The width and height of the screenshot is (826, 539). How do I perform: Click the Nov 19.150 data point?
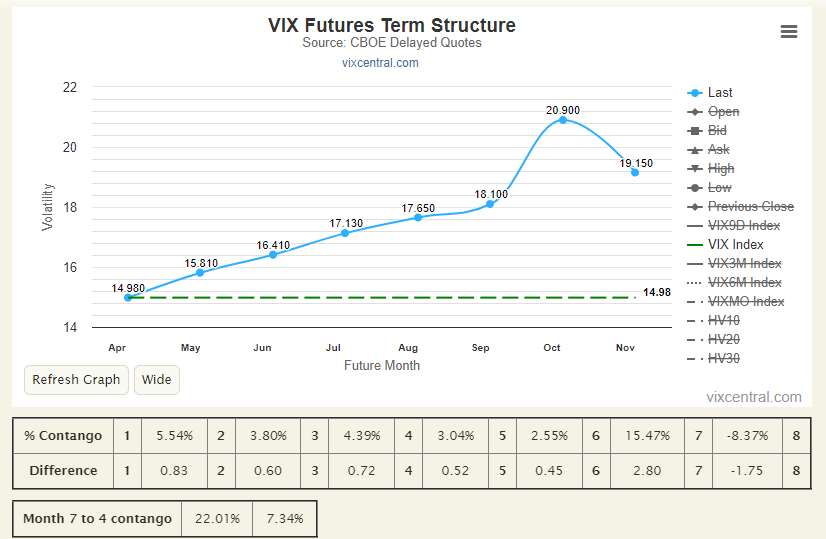(x=635, y=172)
